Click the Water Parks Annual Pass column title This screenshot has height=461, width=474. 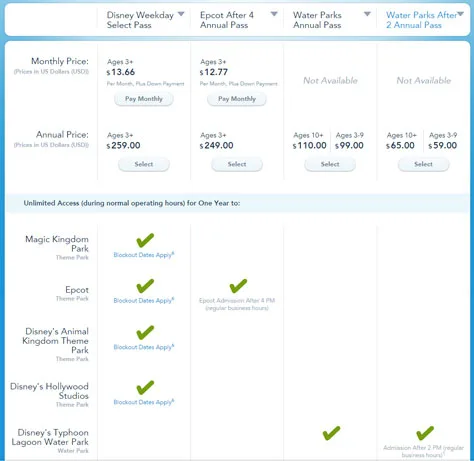pyautogui.click(x=317, y=20)
